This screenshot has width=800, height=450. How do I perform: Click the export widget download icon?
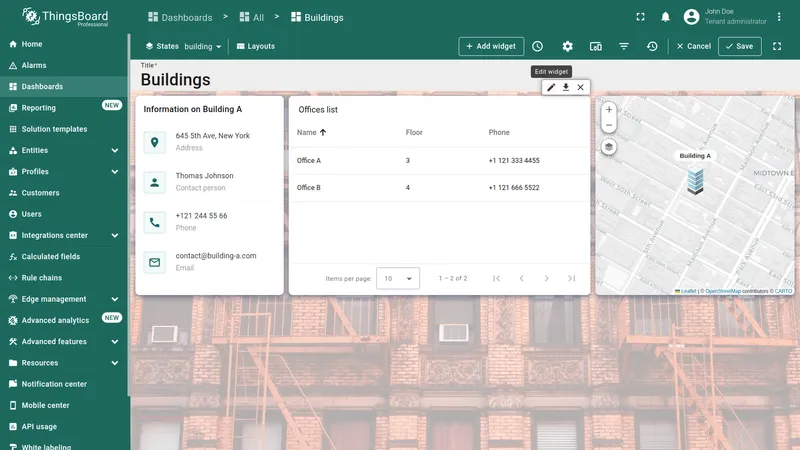(x=566, y=87)
